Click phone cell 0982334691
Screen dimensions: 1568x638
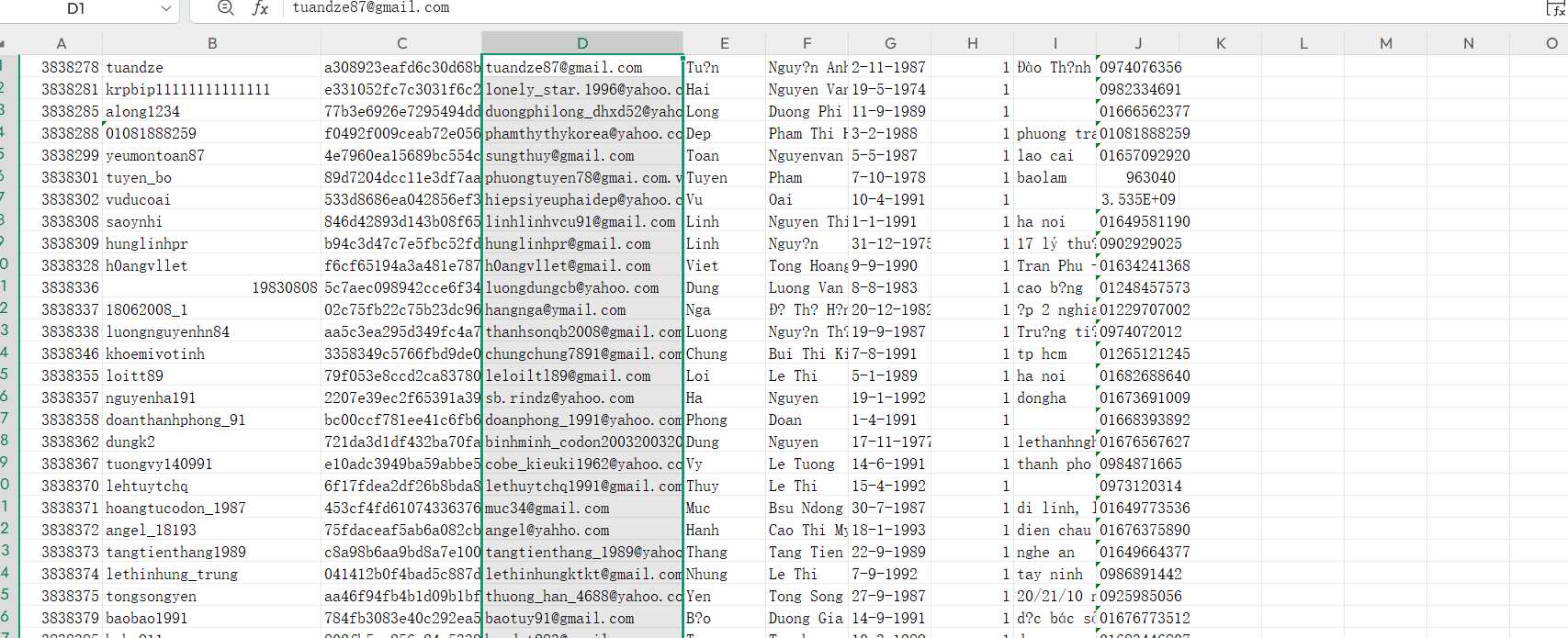(x=1138, y=89)
